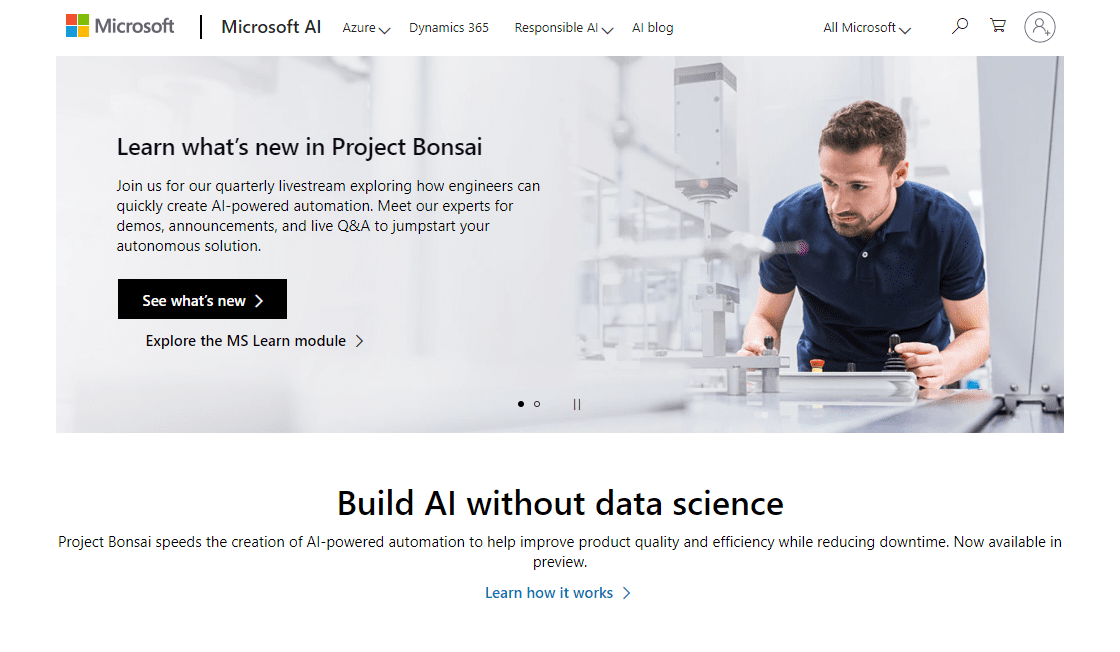
Task: Click the chevron arrow beside Learn how it works
Action: point(627,592)
